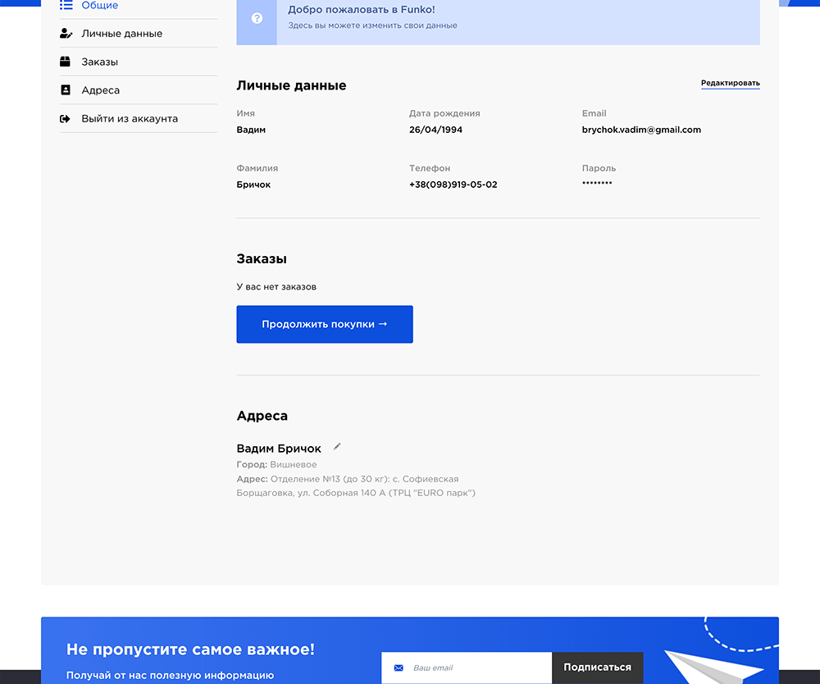Click the envelope icon in the email field
The width and height of the screenshot is (820, 684).
tap(398, 668)
